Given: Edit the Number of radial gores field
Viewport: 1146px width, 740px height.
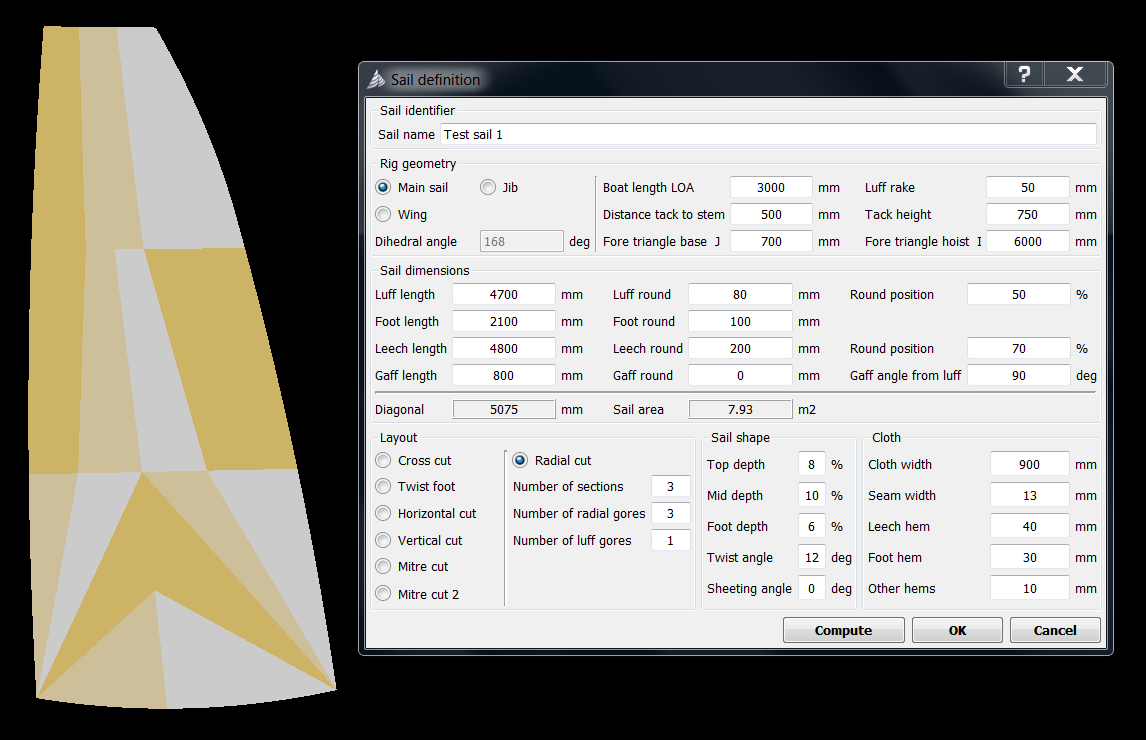Looking at the screenshot, I should coord(670,513).
